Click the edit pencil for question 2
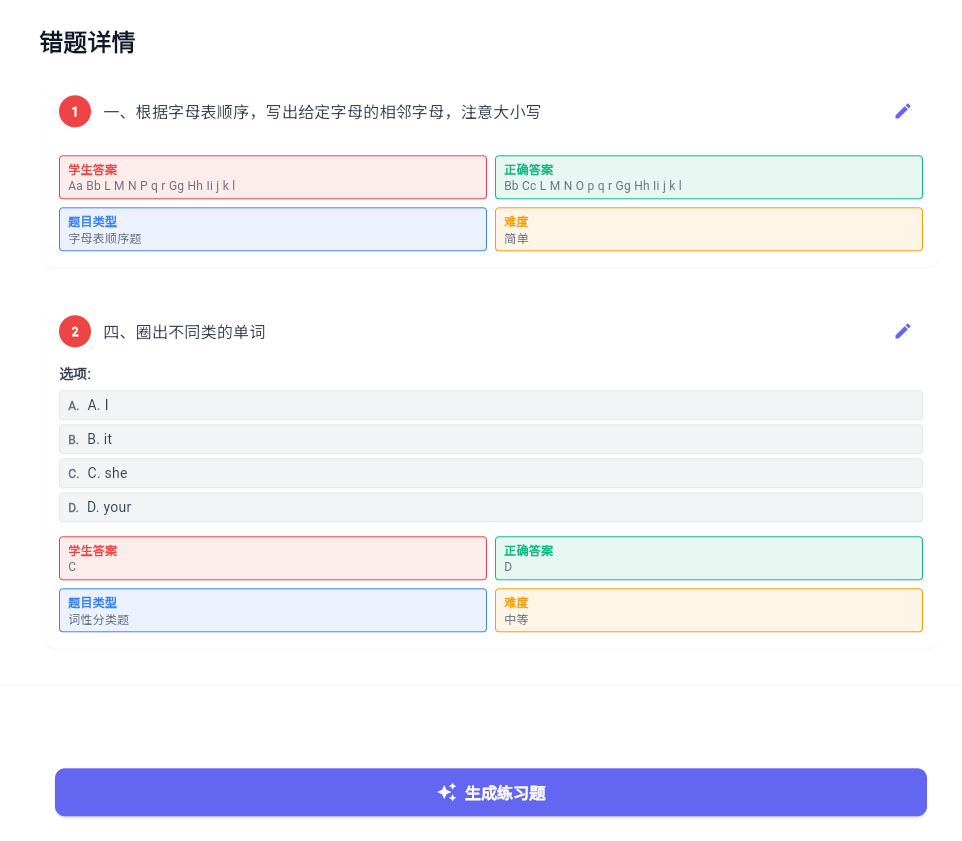 coord(902,331)
